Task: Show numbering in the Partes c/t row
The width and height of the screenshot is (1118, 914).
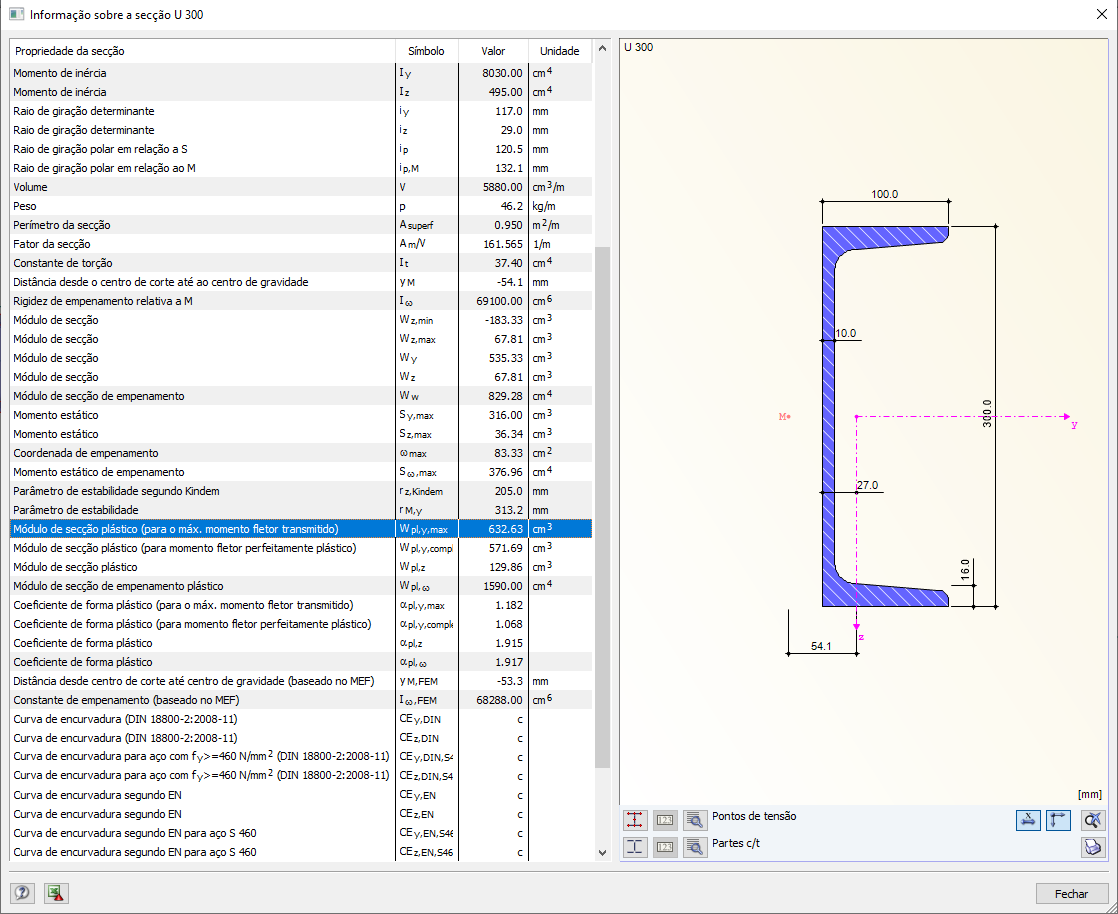Action: pyautogui.click(x=665, y=847)
